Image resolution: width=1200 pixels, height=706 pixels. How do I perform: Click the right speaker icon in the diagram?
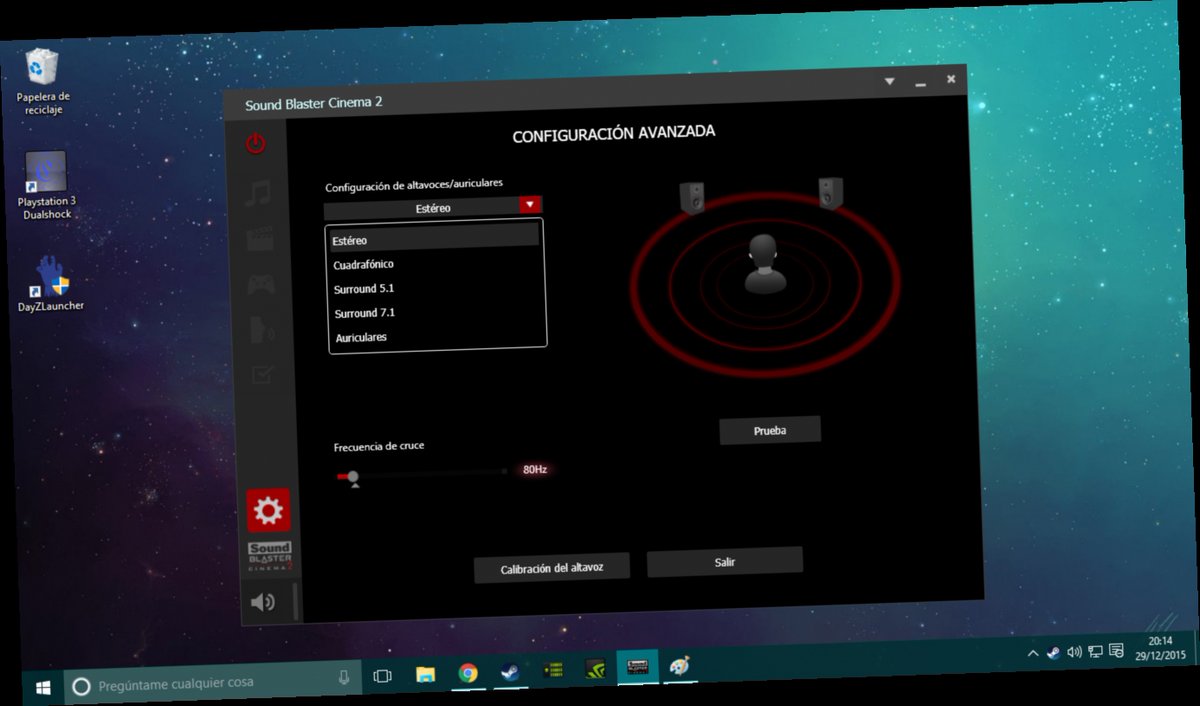click(831, 193)
